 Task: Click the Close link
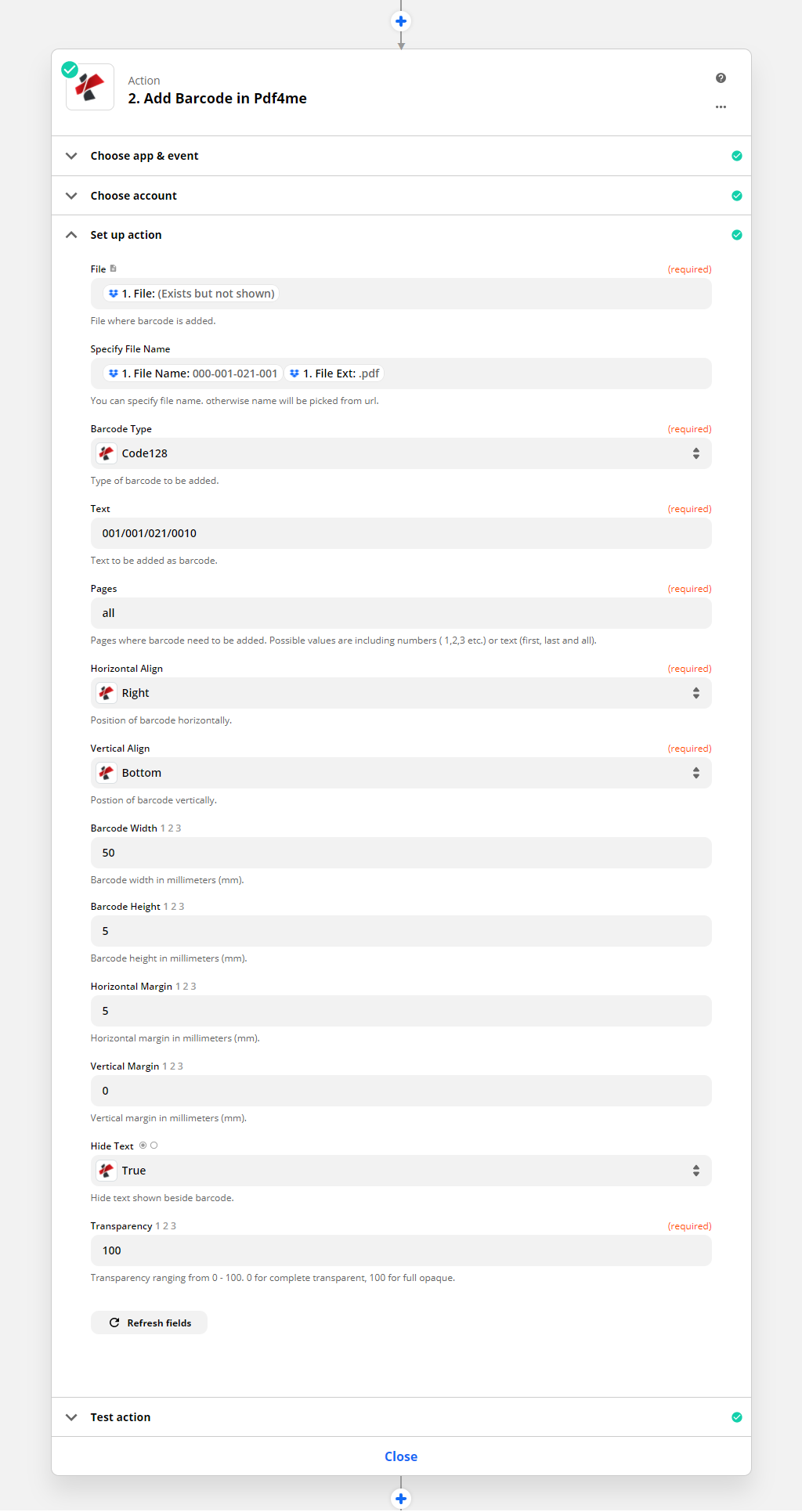pyautogui.click(x=401, y=1456)
